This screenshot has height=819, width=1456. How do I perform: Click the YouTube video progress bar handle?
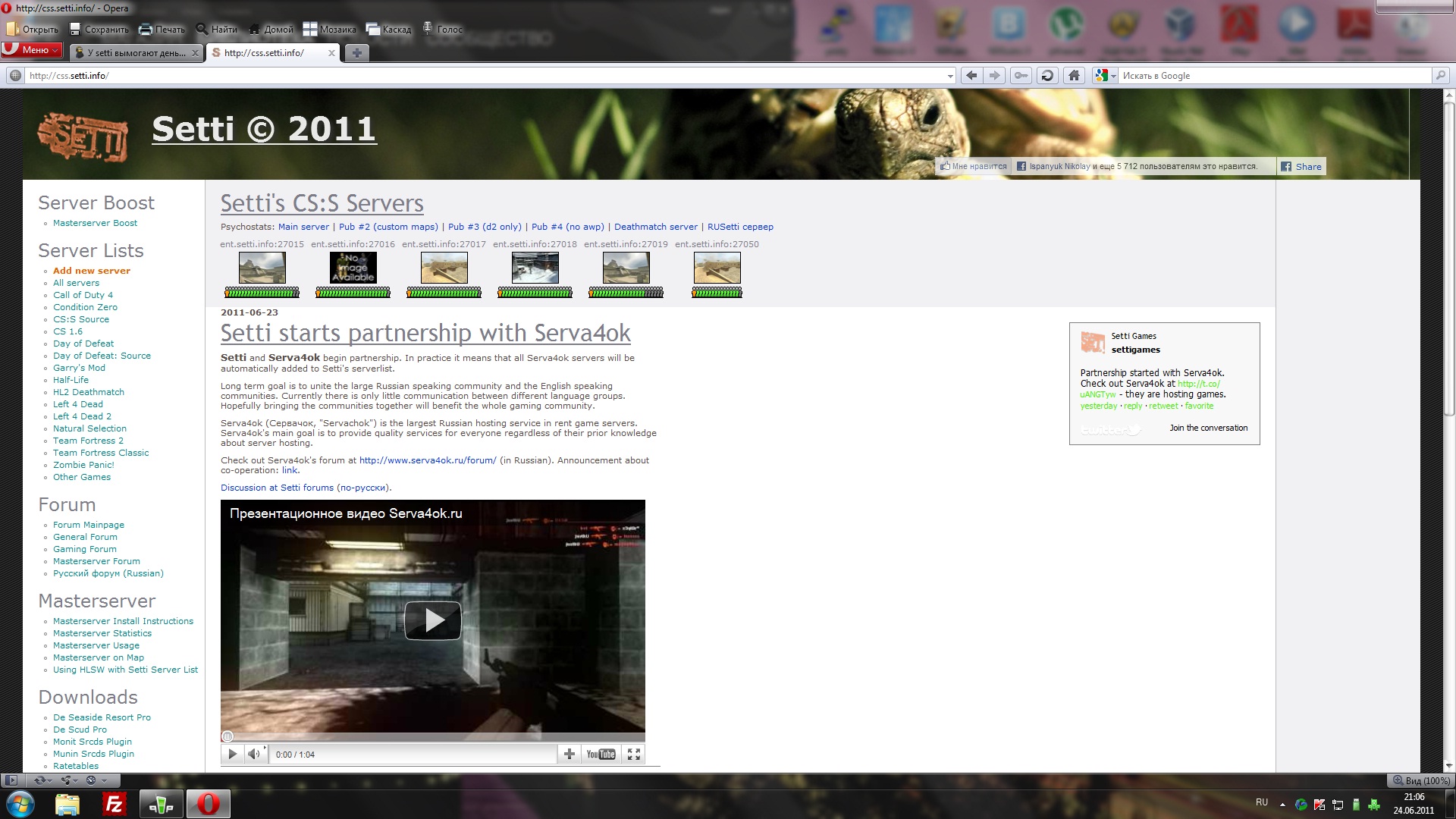click(x=227, y=736)
